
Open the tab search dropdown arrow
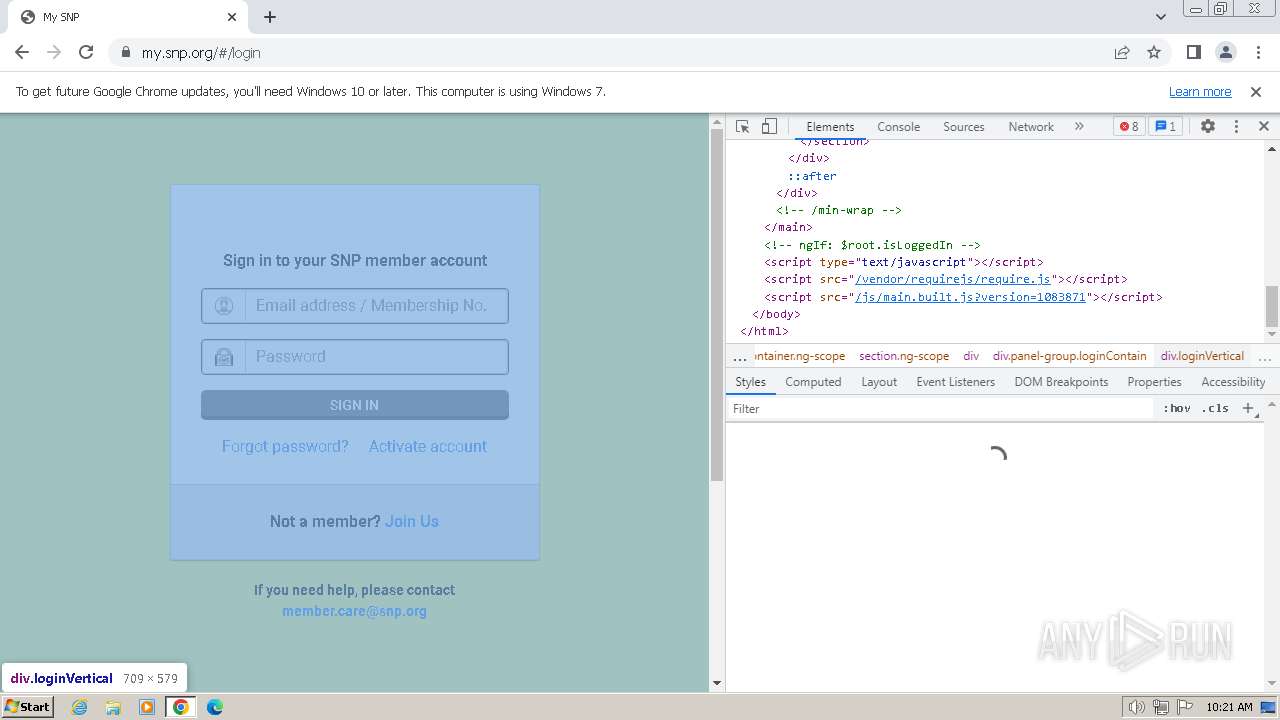(x=1161, y=17)
